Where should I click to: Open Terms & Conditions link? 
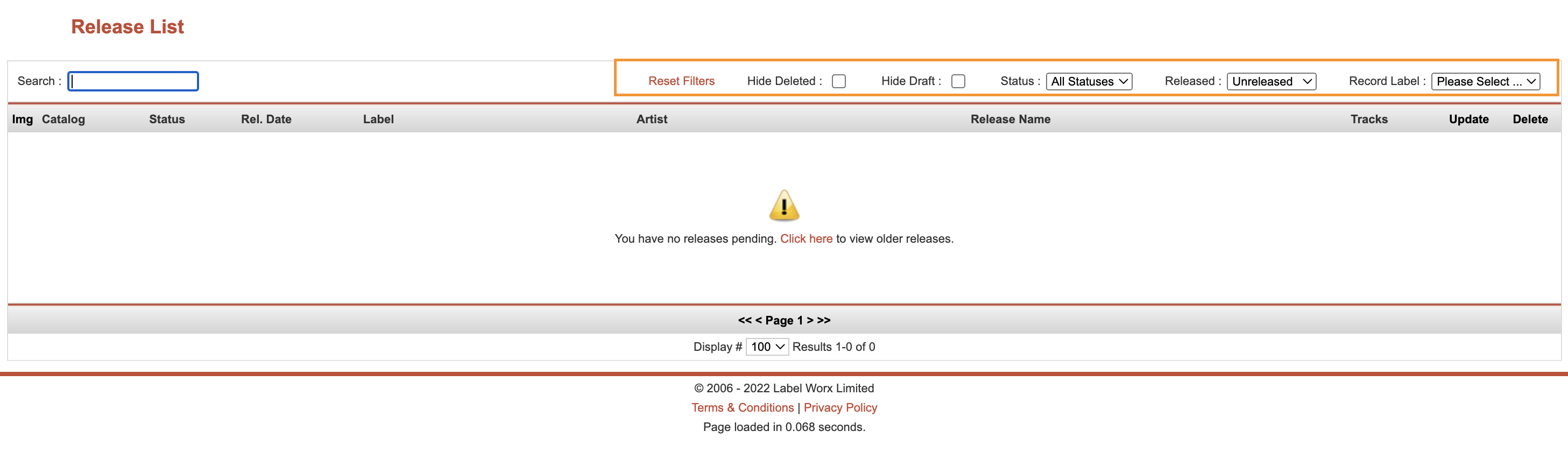tap(742, 407)
